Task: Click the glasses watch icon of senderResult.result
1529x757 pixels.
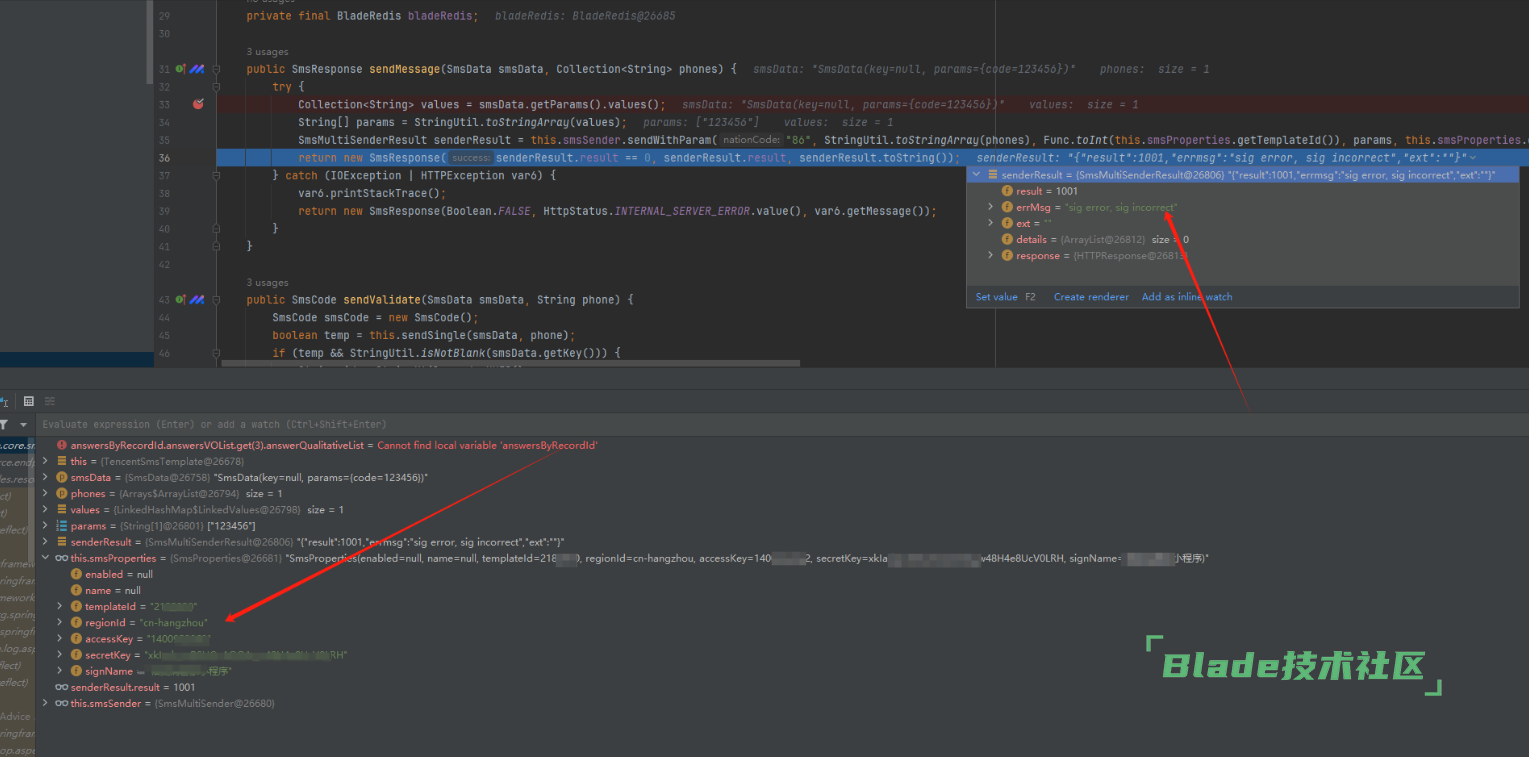Action: click(x=62, y=687)
